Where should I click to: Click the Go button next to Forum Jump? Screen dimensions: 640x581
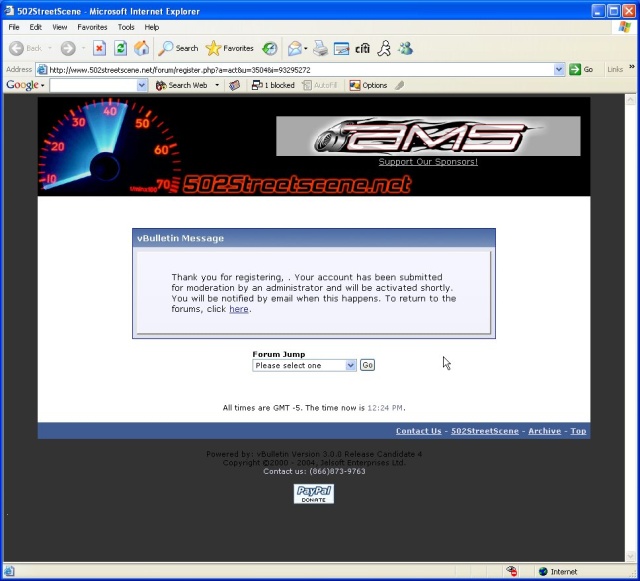(x=367, y=365)
